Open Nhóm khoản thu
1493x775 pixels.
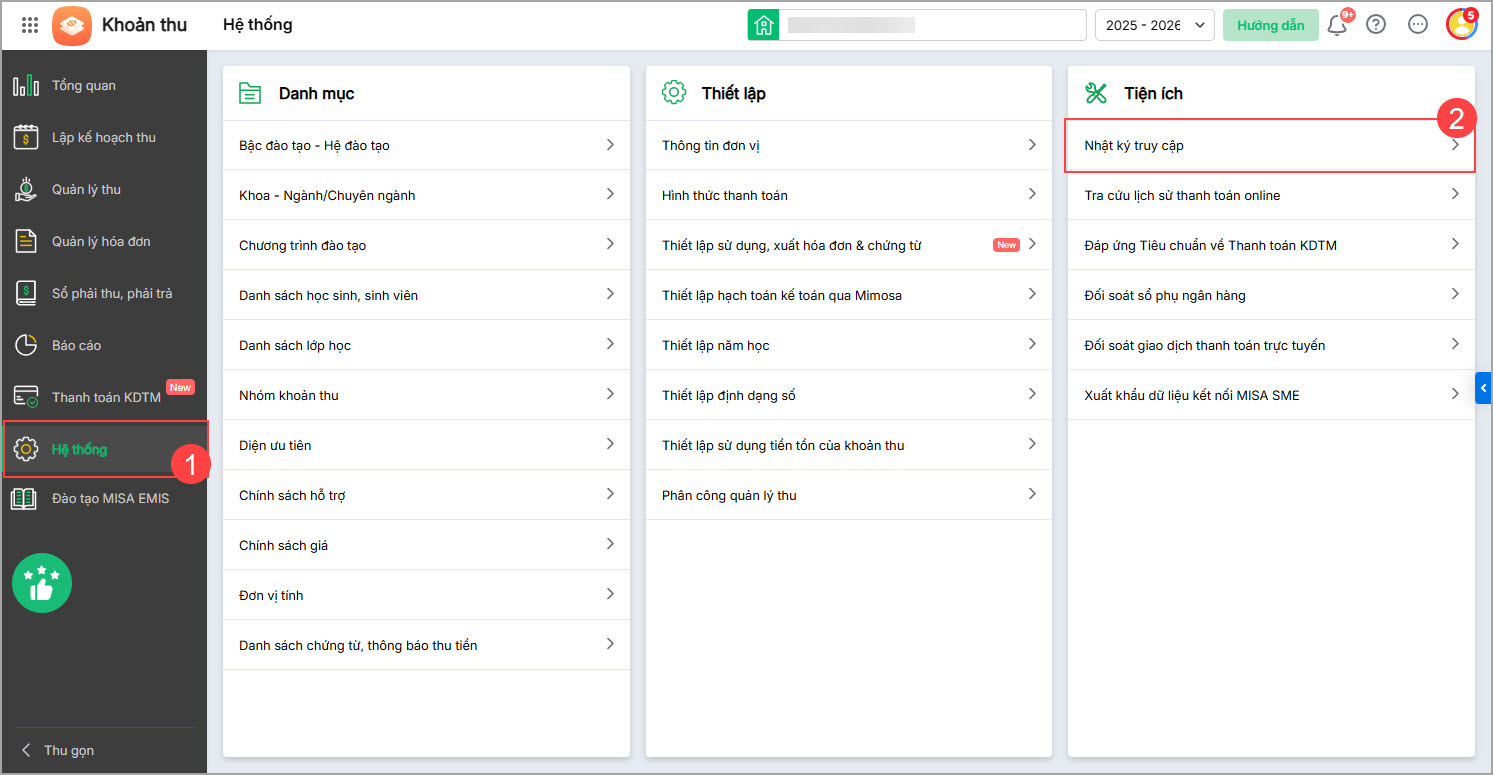pos(426,395)
